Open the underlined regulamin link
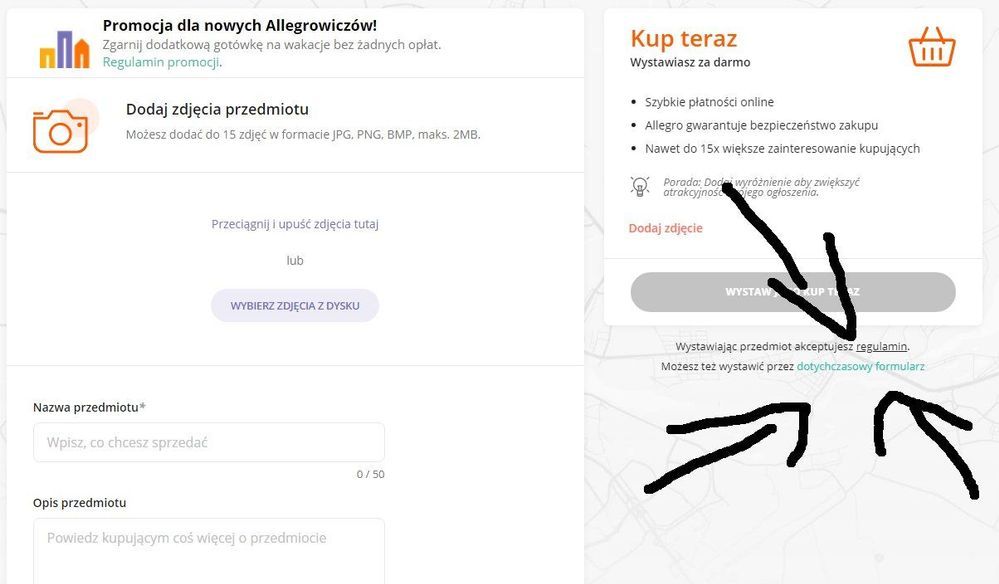 (x=881, y=346)
